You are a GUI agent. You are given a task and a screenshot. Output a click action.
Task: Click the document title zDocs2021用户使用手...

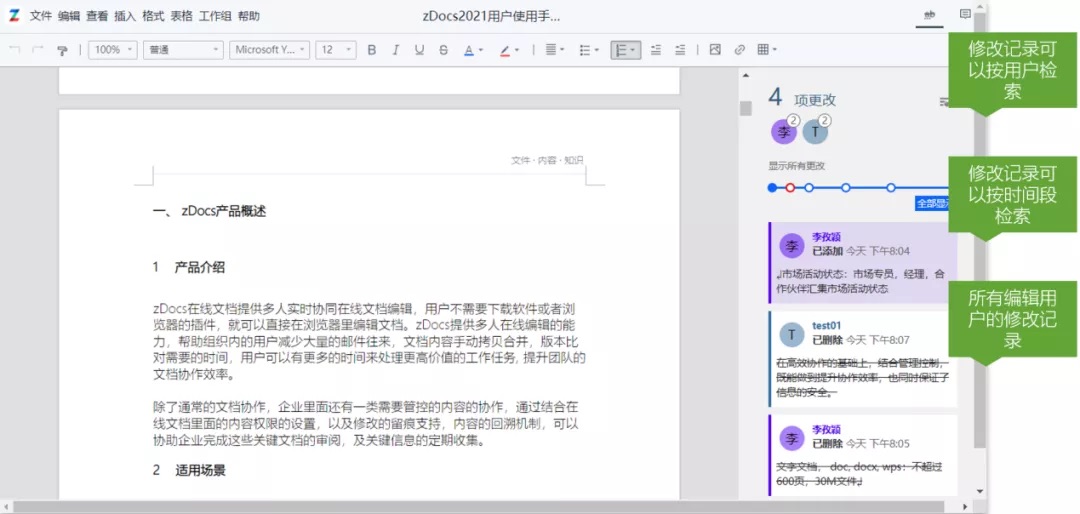pos(491,16)
